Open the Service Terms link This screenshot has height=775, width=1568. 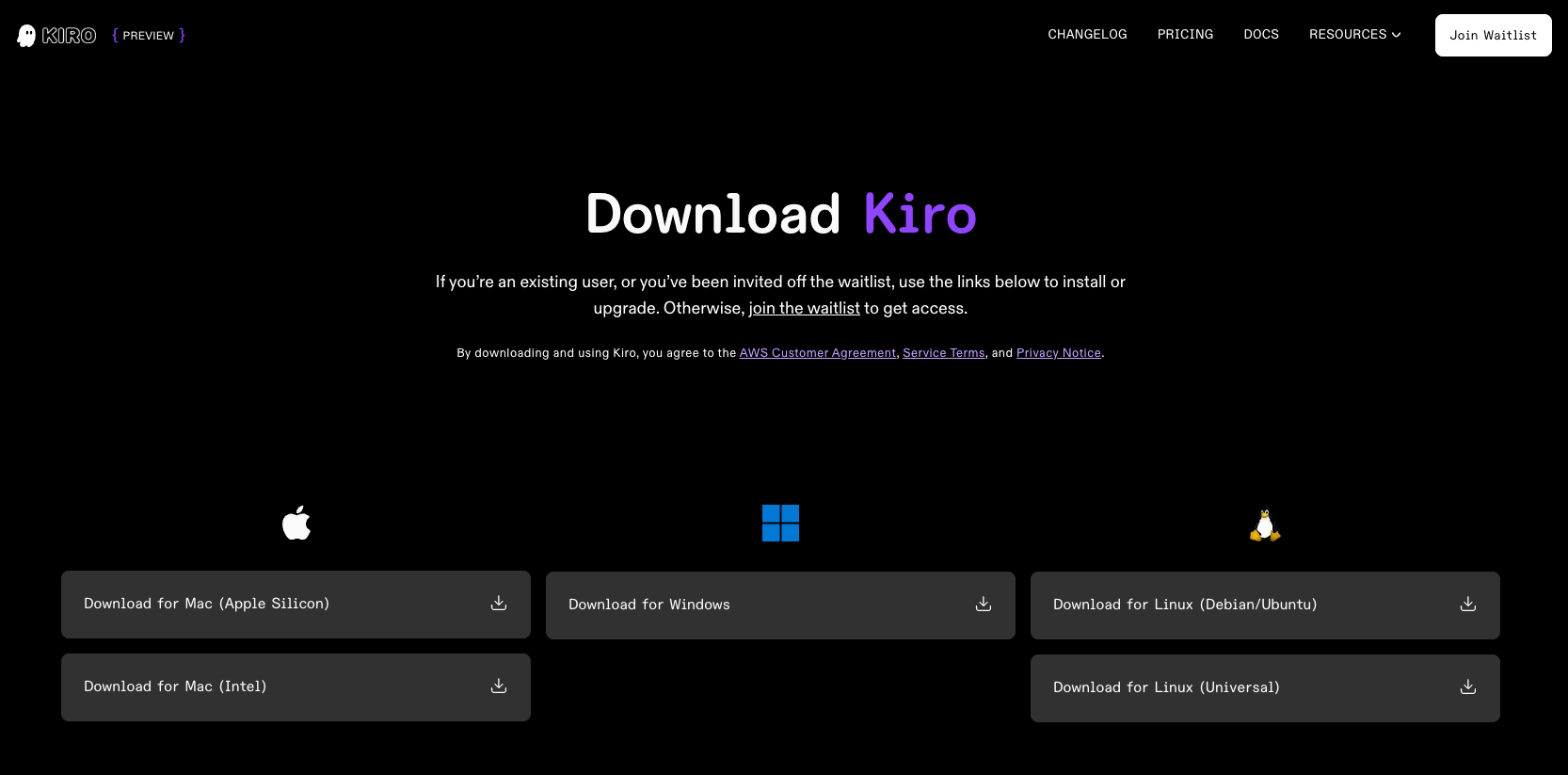coord(944,353)
